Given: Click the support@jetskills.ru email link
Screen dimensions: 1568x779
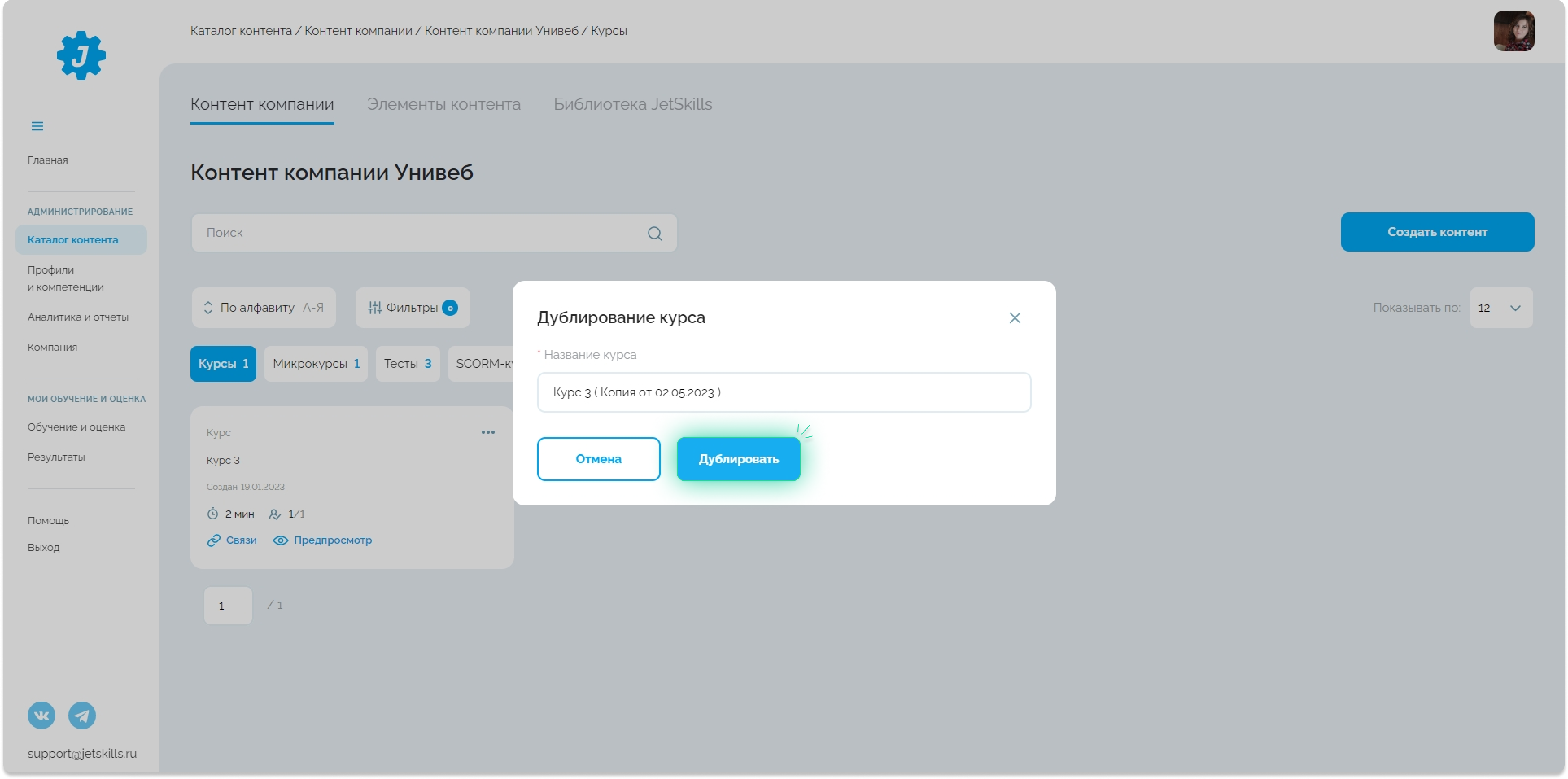Looking at the screenshot, I should coord(82,753).
